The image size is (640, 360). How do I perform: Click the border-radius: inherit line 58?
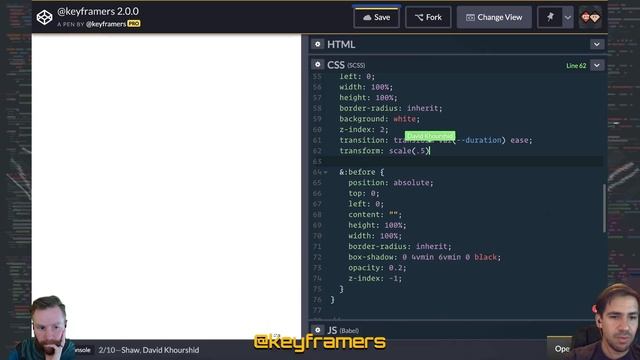391,108
